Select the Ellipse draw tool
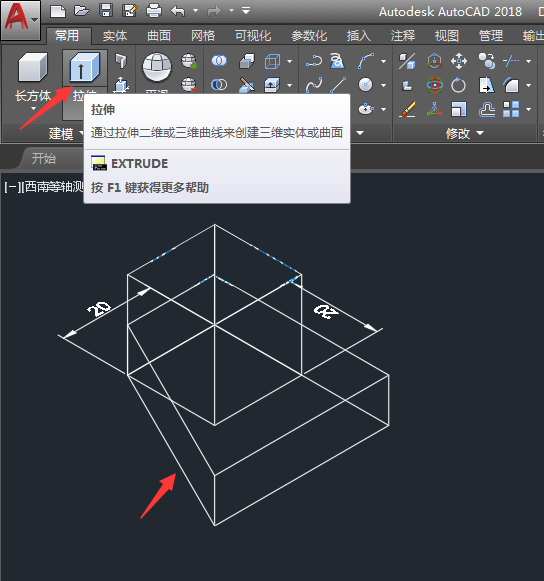The height and width of the screenshot is (581, 544). 366,109
